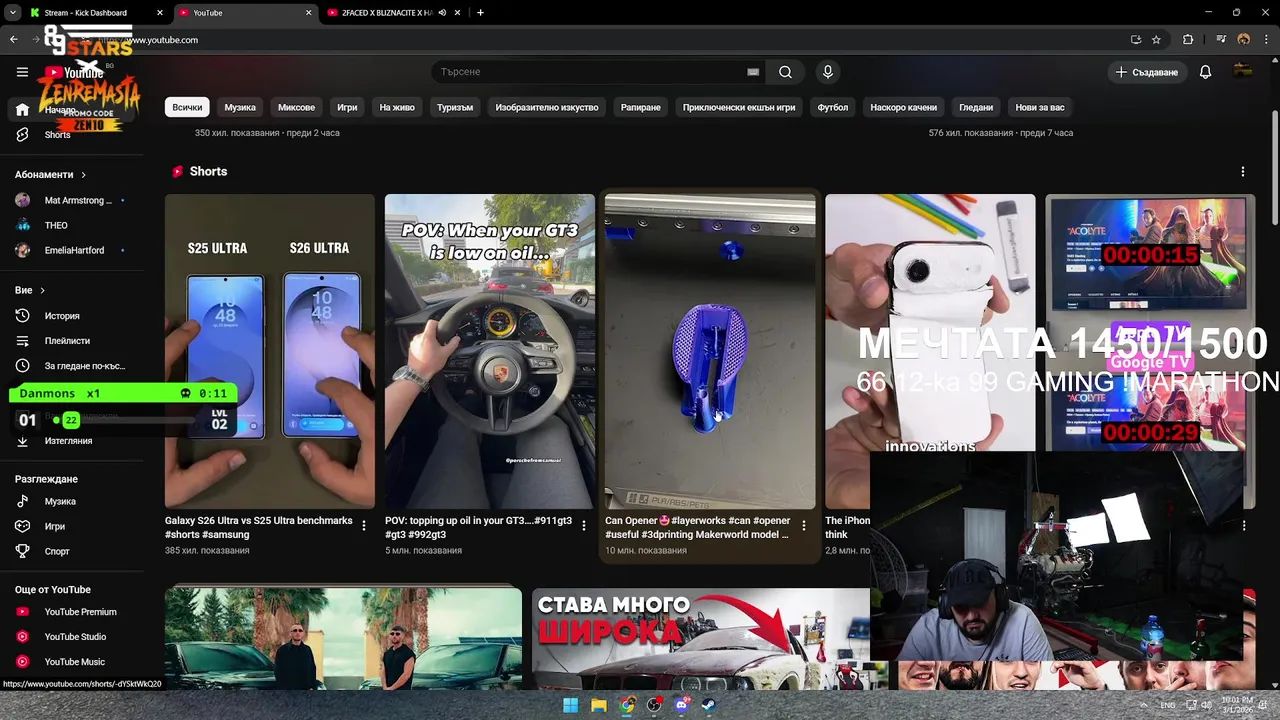Viewport: 1280px width, 720px height.
Task: Open EmeliaHartford channel subscription
Action: click(x=74, y=250)
